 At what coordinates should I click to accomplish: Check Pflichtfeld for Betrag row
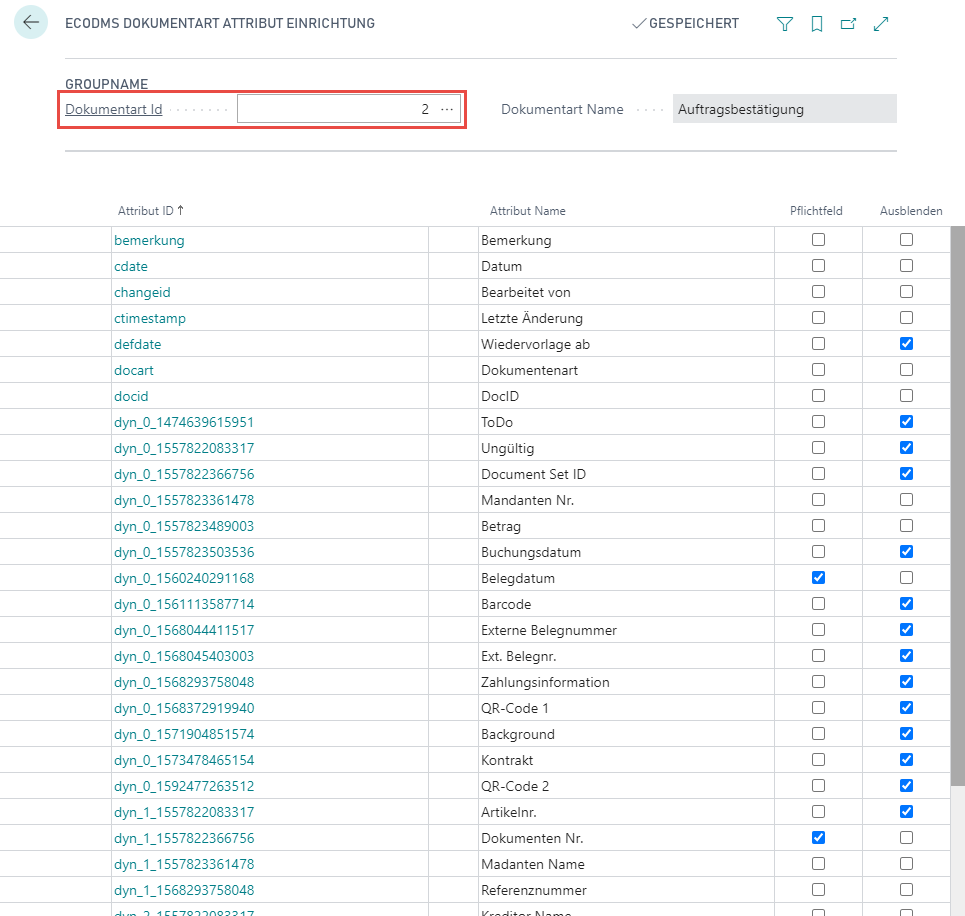(x=818, y=525)
